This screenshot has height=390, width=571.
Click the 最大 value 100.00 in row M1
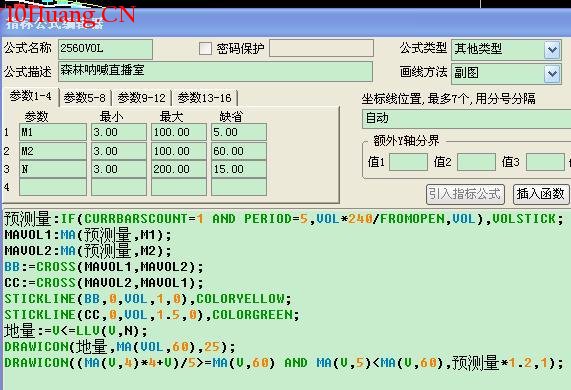179,132
